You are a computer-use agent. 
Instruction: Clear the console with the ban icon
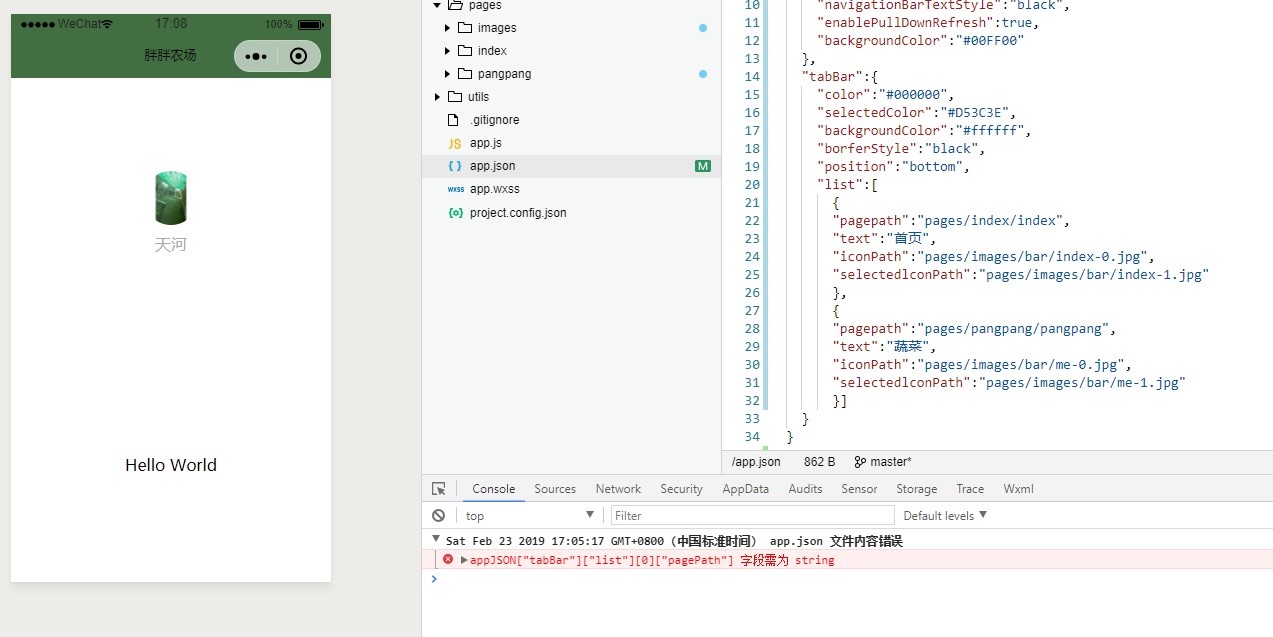pos(438,516)
